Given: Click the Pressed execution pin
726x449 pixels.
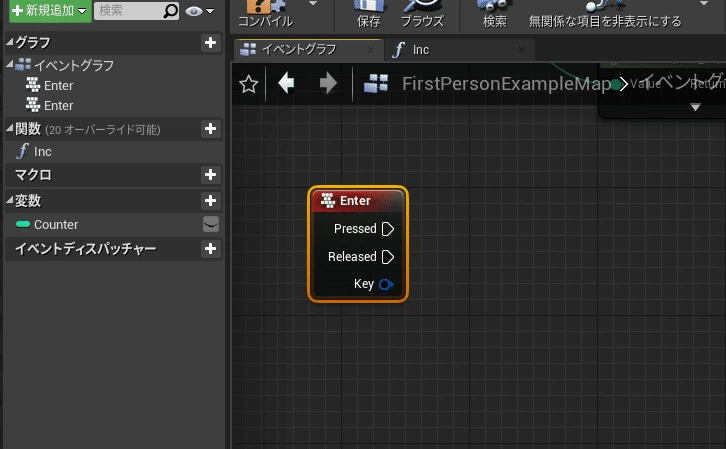Looking at the screenshot, I should pos(388,229).
